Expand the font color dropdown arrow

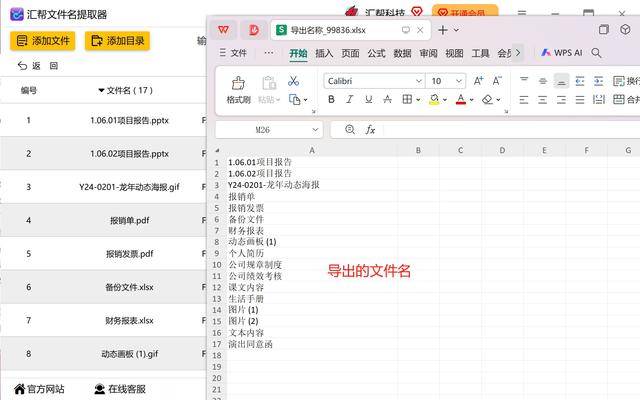[471, 100]
